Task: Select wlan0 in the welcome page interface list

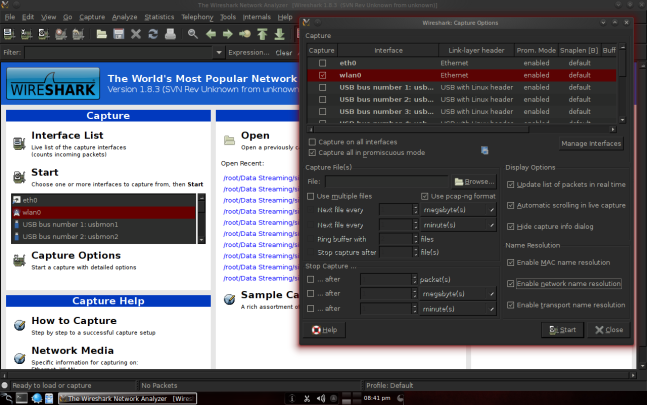Action: coord(104,212)
